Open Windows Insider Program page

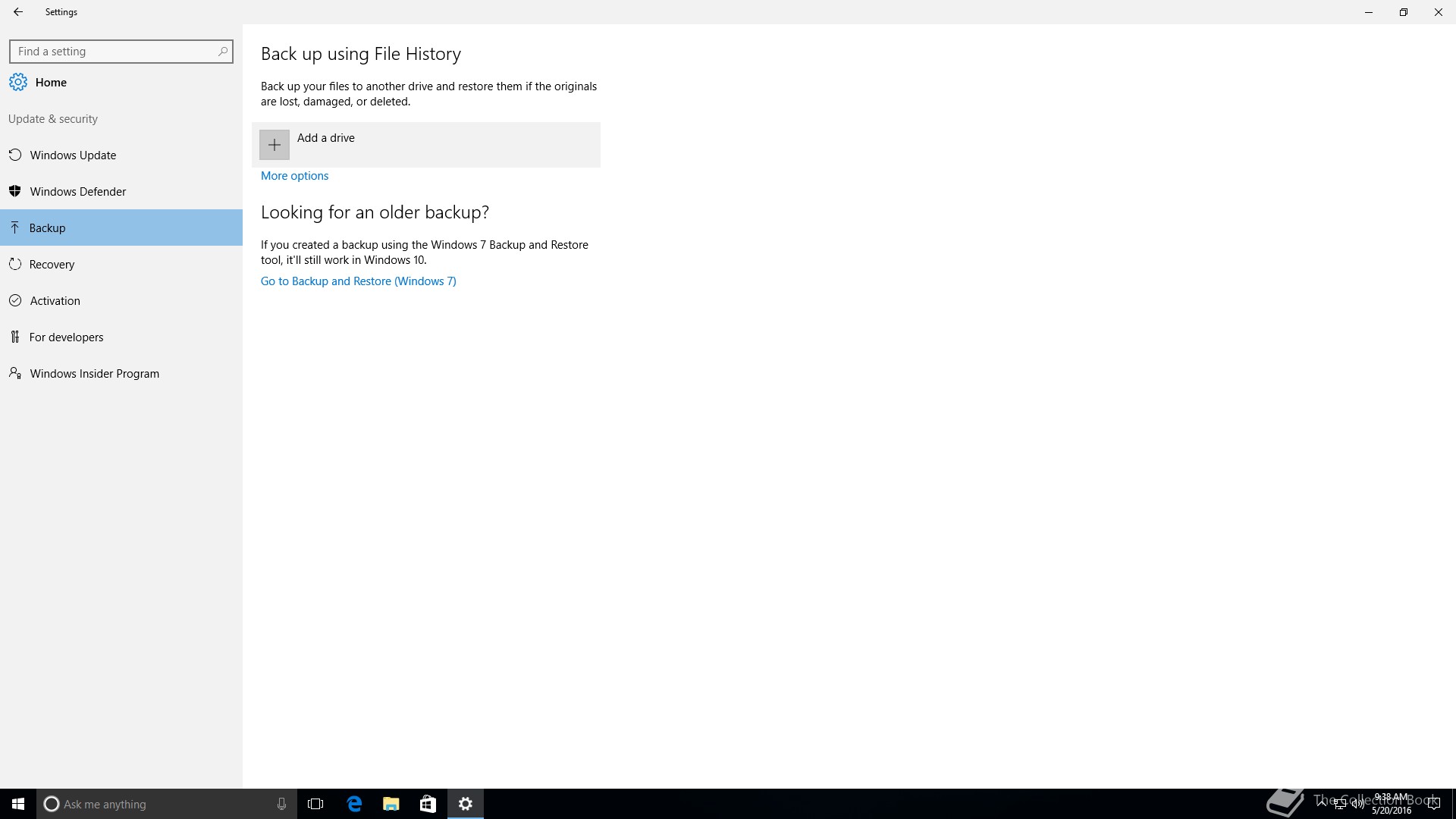(x=121, y=373)
